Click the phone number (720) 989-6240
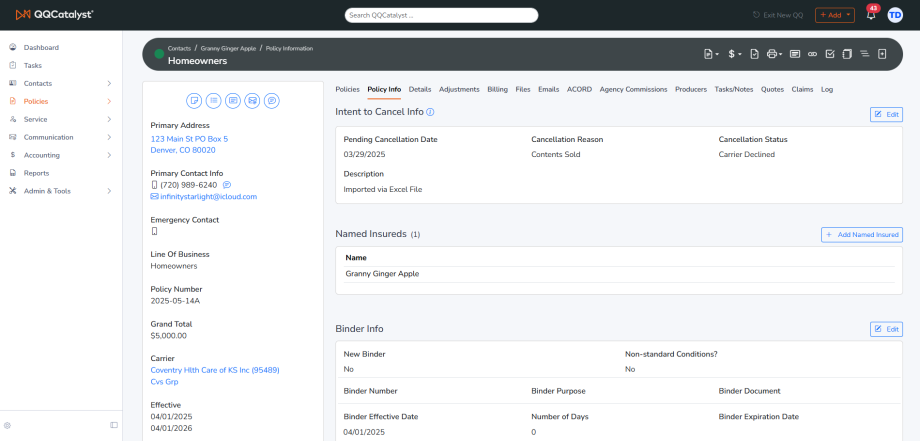The width and height of the screenshot is (920, 441). (188, 185)
